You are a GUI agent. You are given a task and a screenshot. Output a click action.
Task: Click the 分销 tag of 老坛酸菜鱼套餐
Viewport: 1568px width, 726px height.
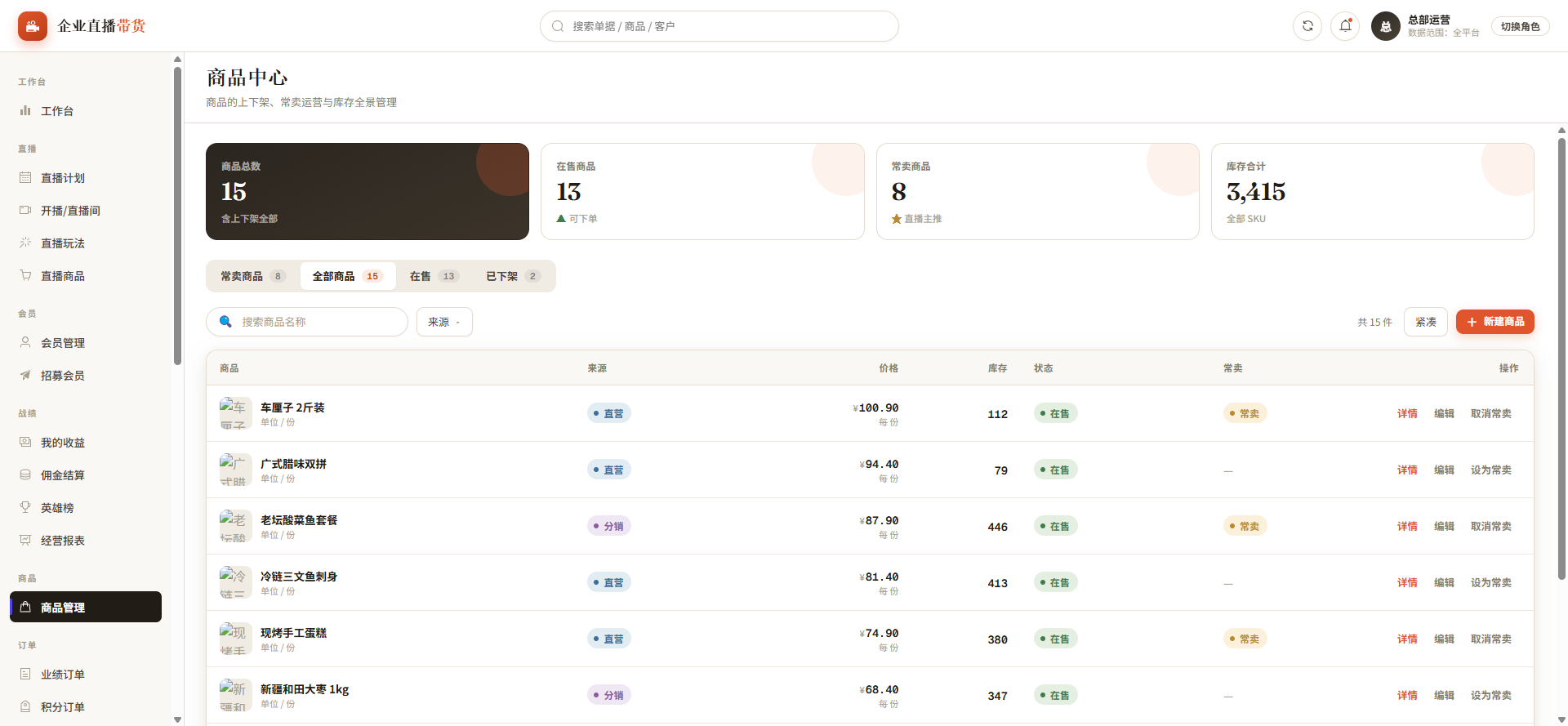click(608, 526)
